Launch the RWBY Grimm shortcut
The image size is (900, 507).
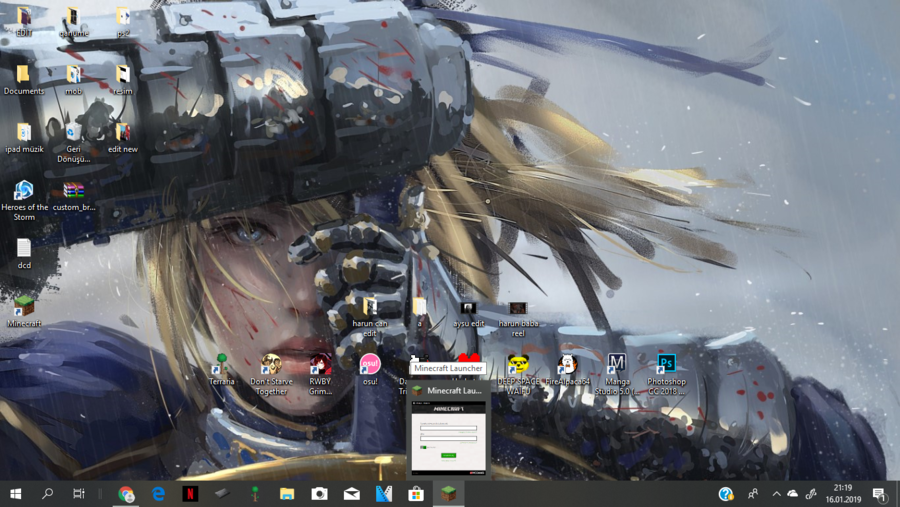tap(320, 375)
